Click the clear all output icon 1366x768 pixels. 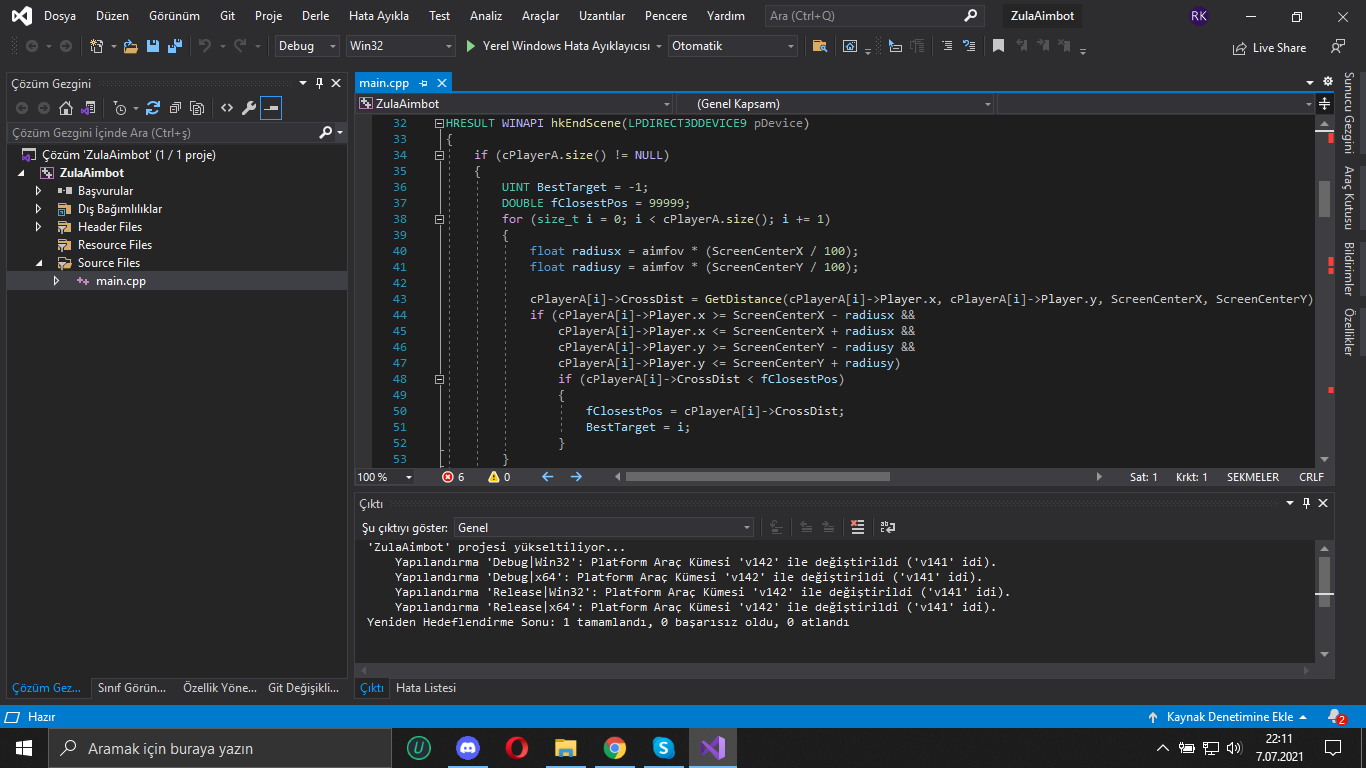(857, 527)
